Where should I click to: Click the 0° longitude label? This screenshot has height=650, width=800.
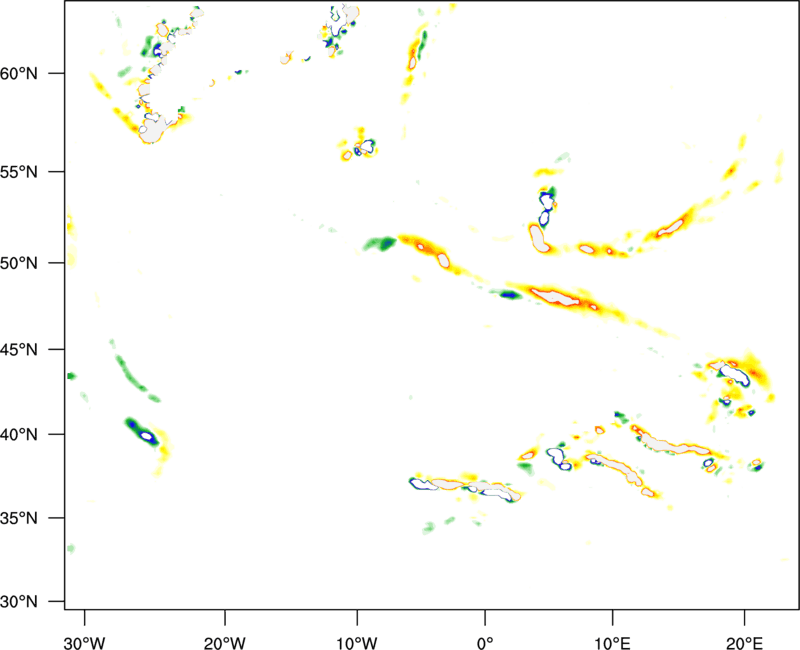click(x=485, y=643)
